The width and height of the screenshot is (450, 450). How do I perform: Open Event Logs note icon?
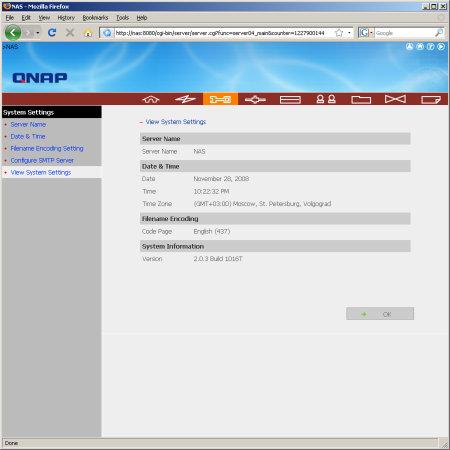tap(431, 99)
